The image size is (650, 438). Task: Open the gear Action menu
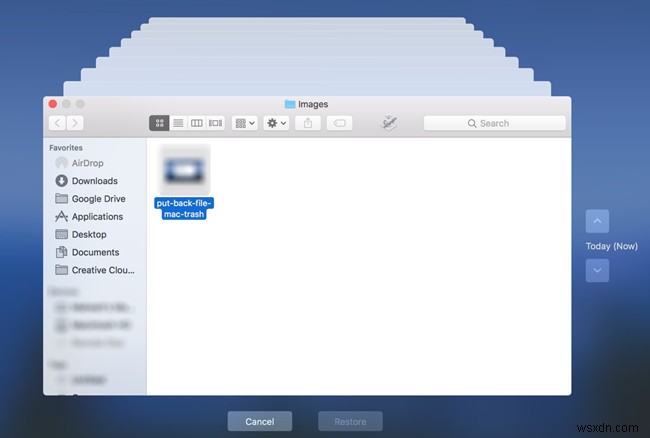pyautogui.click(x=276, y=123)
